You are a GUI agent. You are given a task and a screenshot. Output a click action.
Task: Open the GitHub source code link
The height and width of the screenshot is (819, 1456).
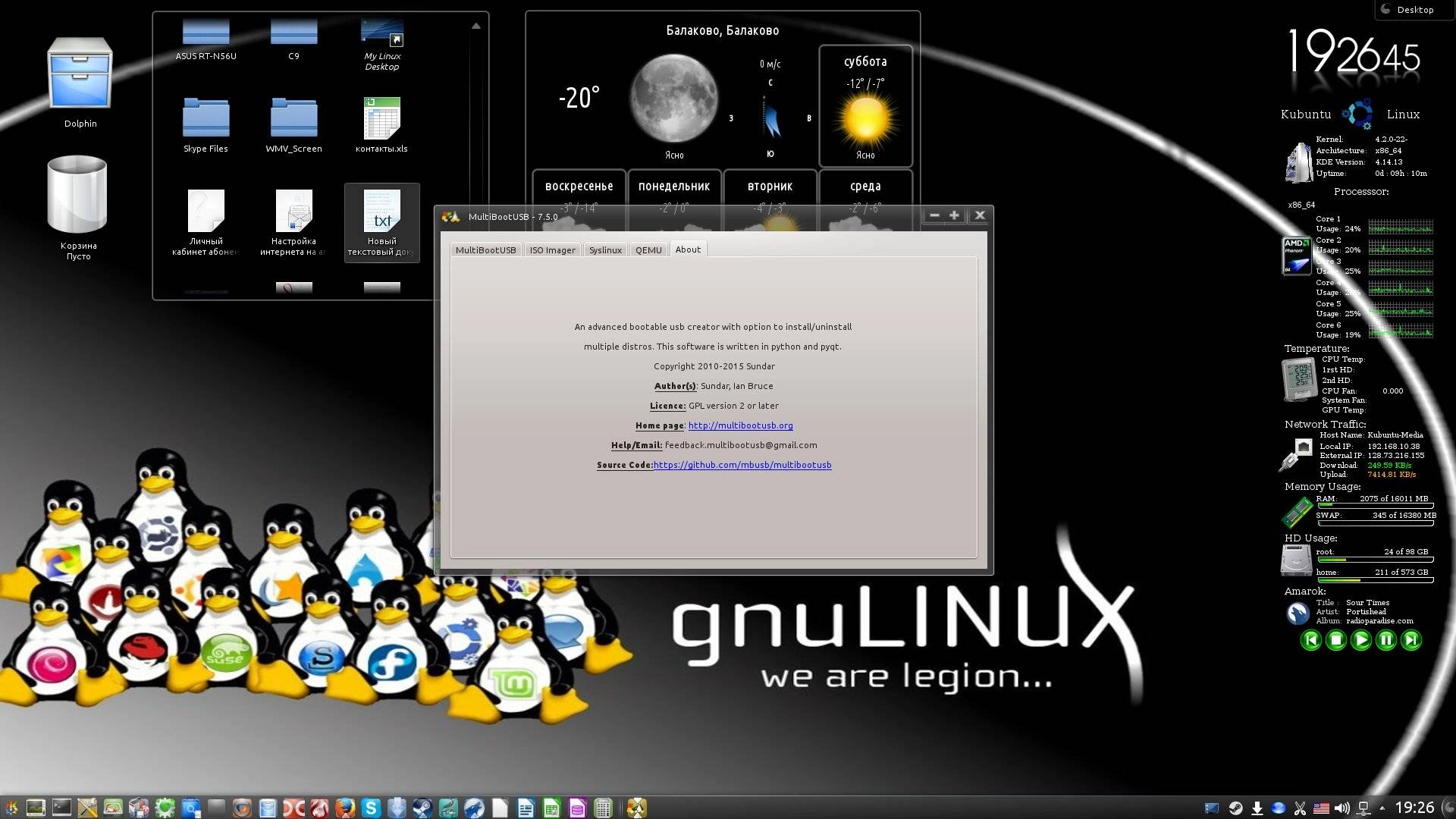pos(742,465)
